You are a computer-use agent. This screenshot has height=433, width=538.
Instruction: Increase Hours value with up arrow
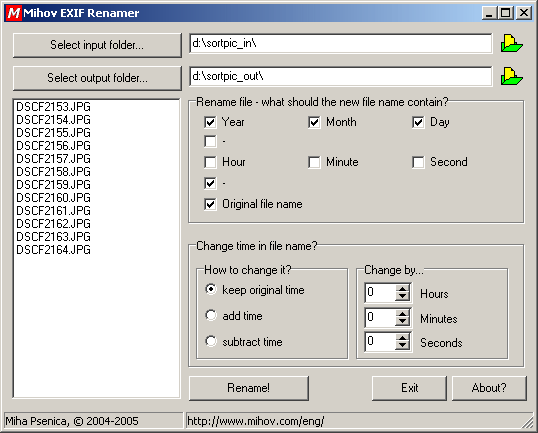402,289
